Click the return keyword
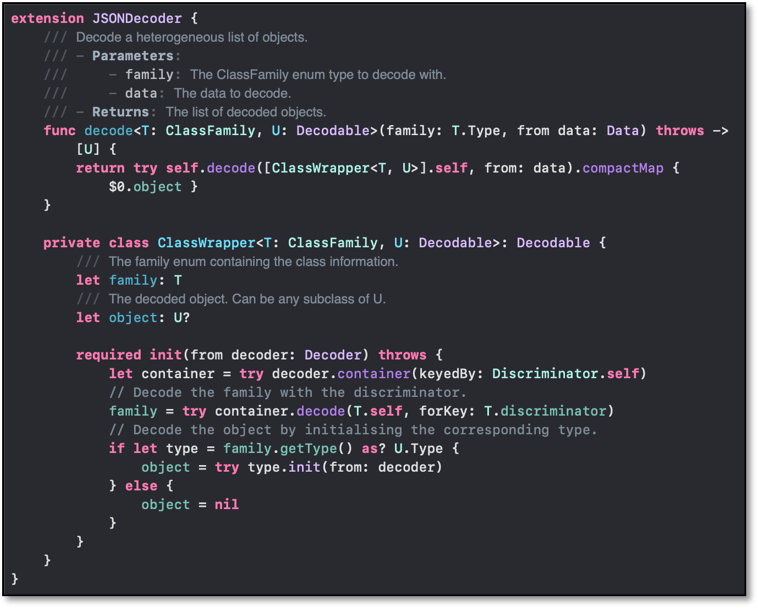This screenshot has height=608, width=758. click(100, 168)
